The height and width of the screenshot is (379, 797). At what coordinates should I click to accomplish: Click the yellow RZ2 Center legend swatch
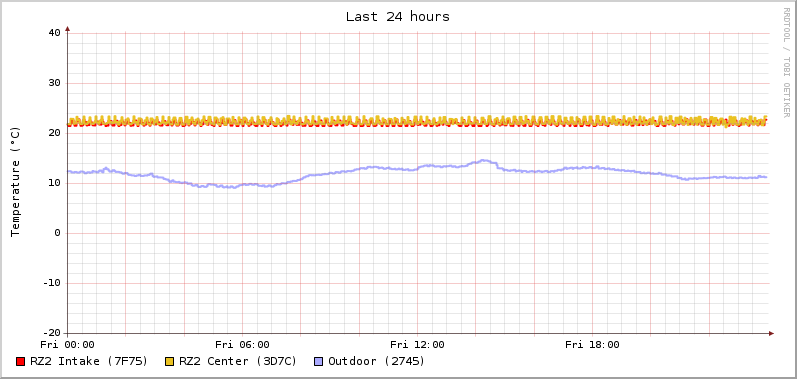coord(170,362)
